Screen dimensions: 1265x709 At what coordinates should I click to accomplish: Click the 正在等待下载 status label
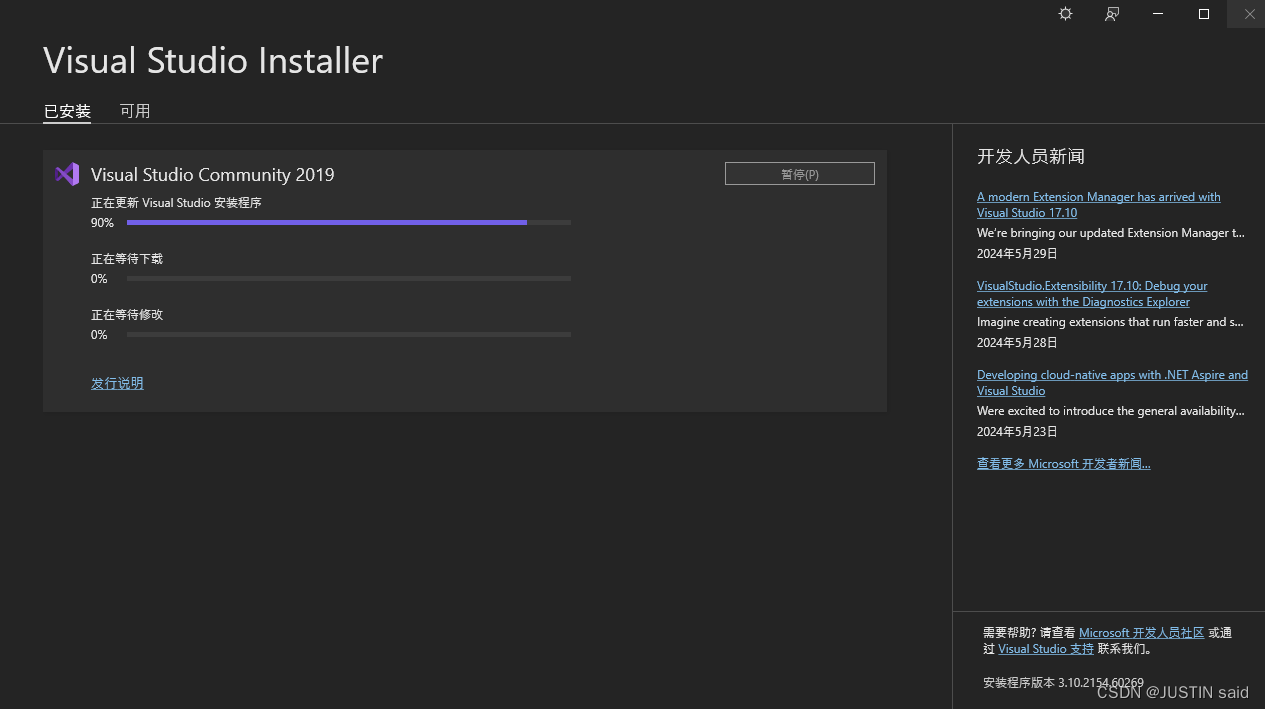127,259
